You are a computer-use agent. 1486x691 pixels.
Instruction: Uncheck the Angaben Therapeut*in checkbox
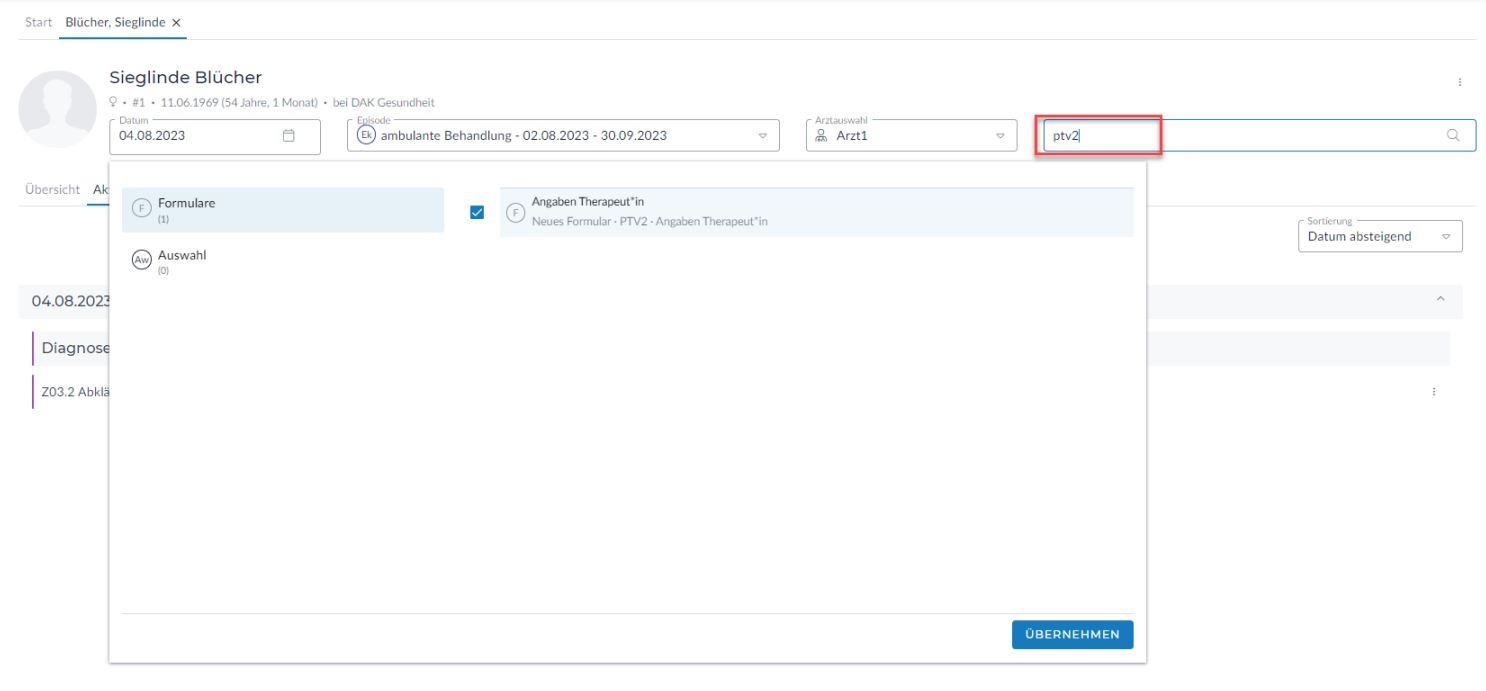coord(477,212)
